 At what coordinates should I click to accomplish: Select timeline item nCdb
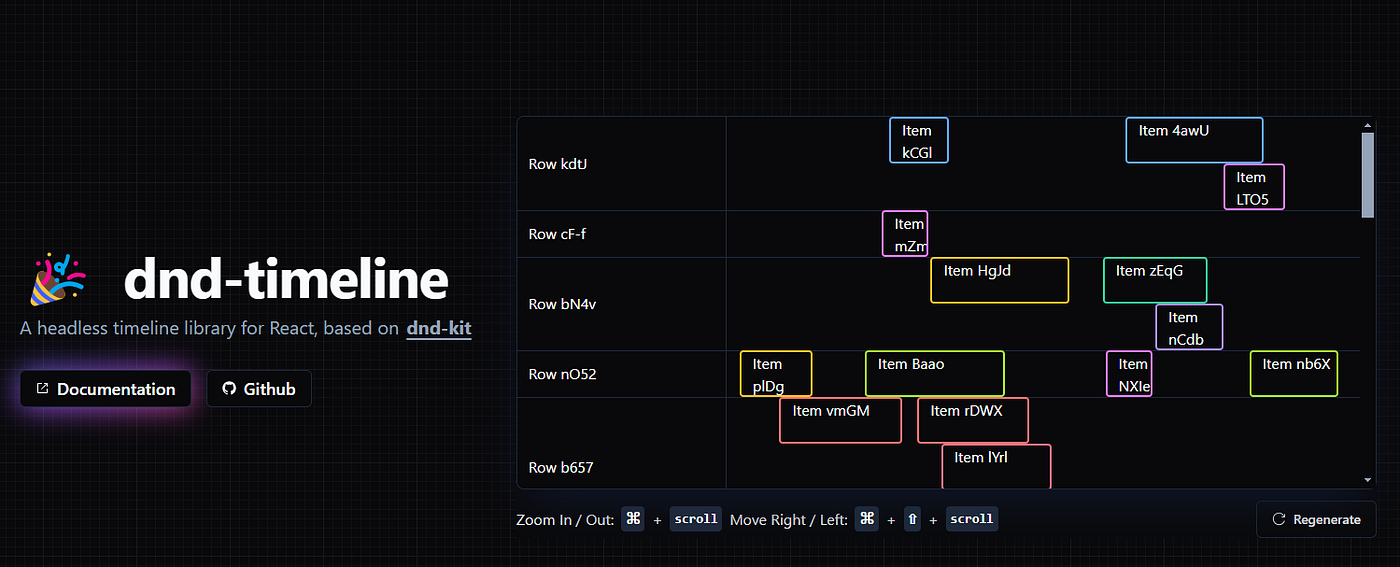[x=1189, y=327]
